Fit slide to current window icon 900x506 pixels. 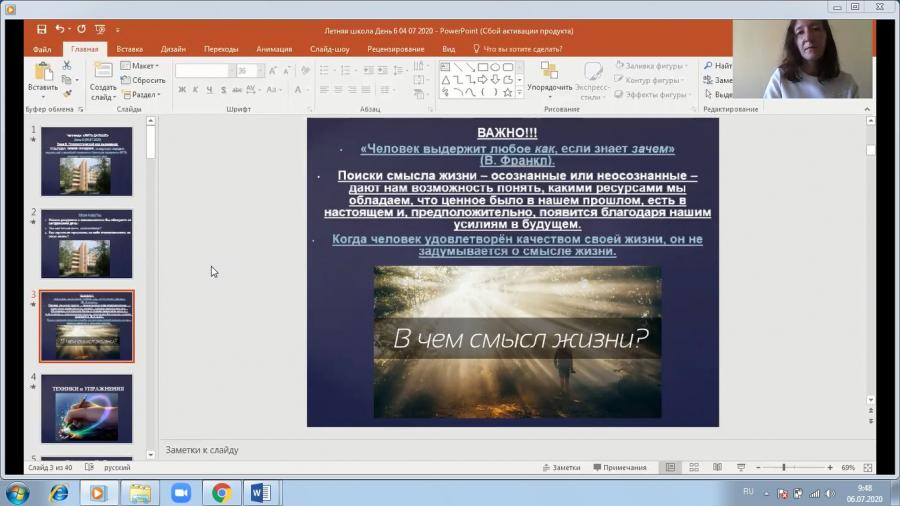[868, 468]
